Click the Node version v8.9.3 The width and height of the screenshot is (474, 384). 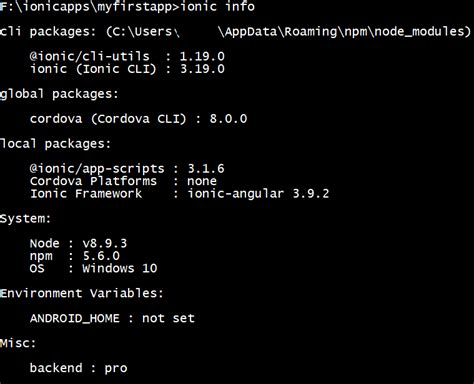coord(105,243)
